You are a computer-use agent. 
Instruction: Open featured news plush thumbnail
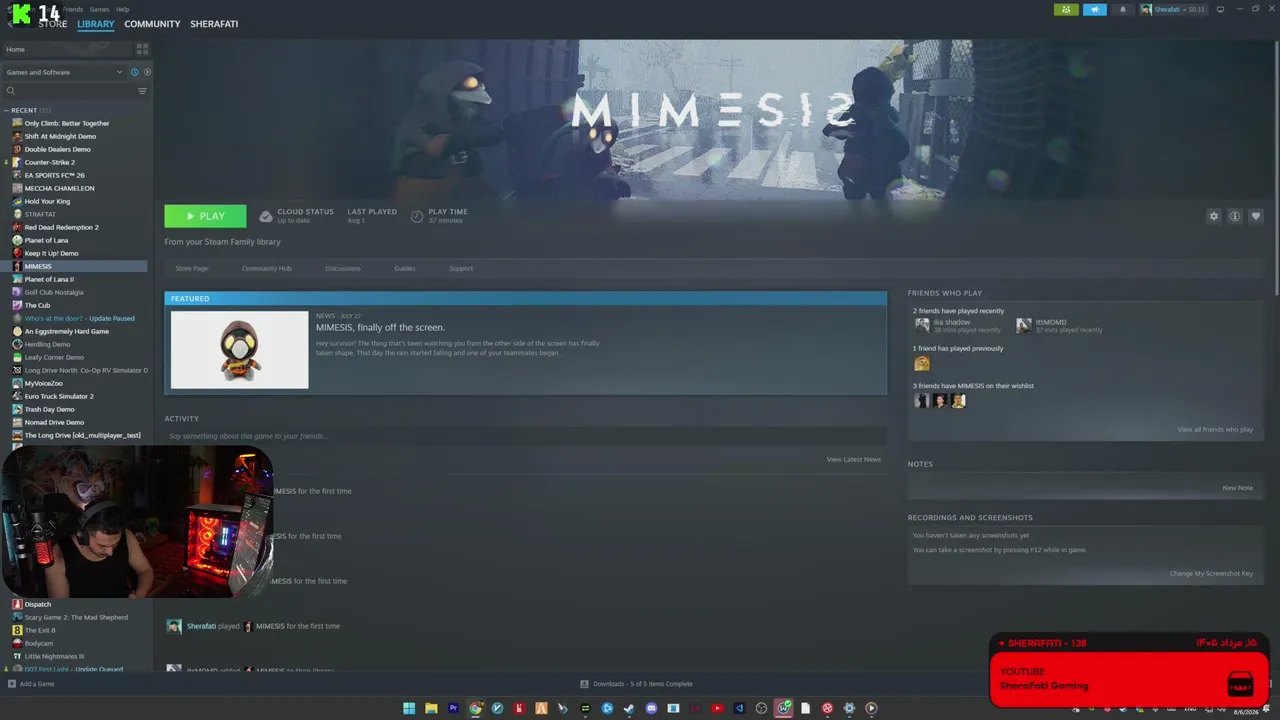click(240, 350)
